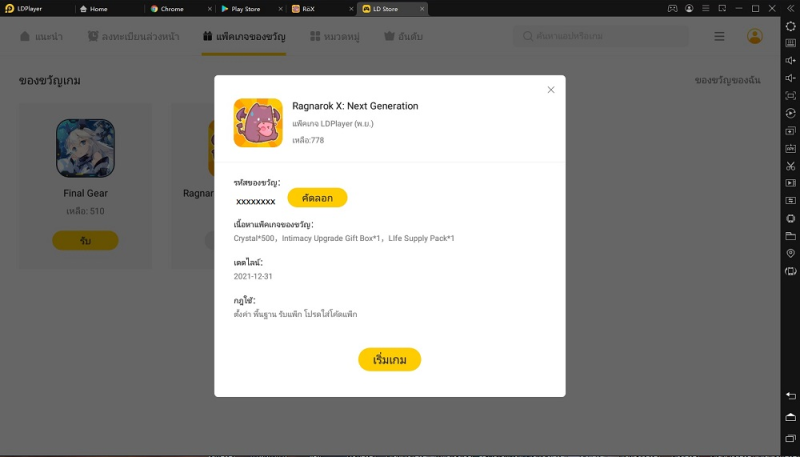Image resolution: width=800 pixels, height=457 pixels.
Task: Click the LD Store search field
Action: pos(600,36)
